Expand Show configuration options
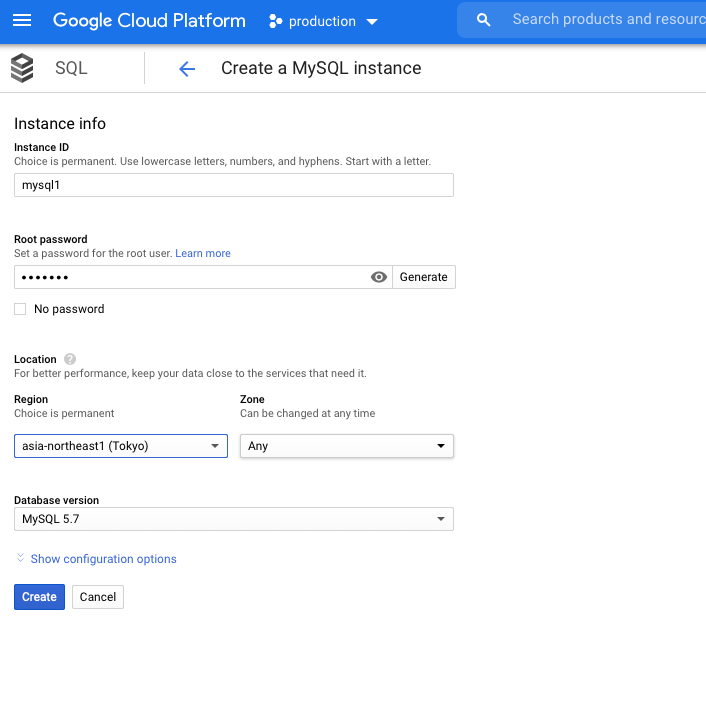 (103, 559)
